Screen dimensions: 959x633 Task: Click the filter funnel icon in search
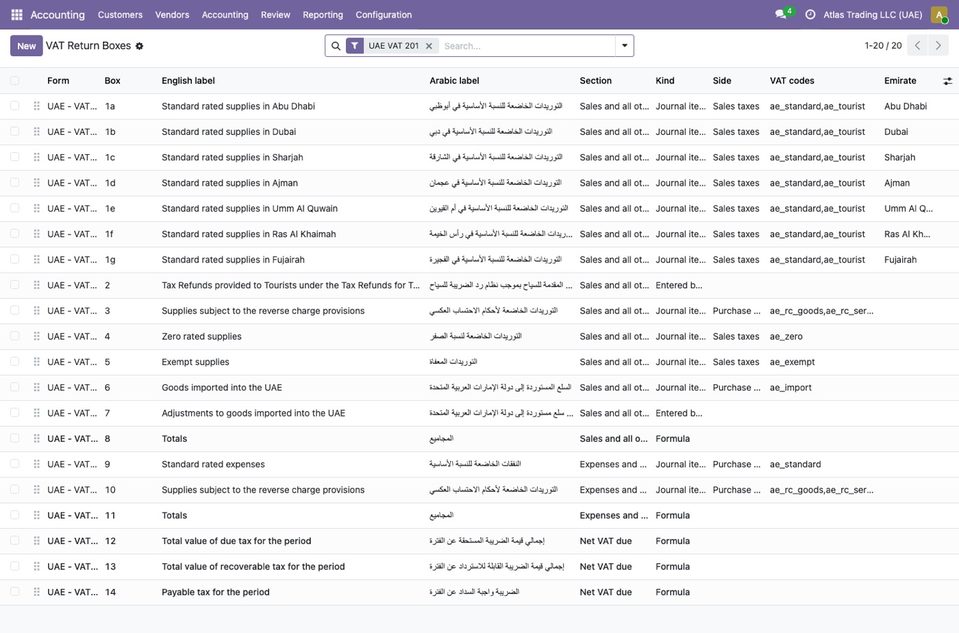[355, 46]
